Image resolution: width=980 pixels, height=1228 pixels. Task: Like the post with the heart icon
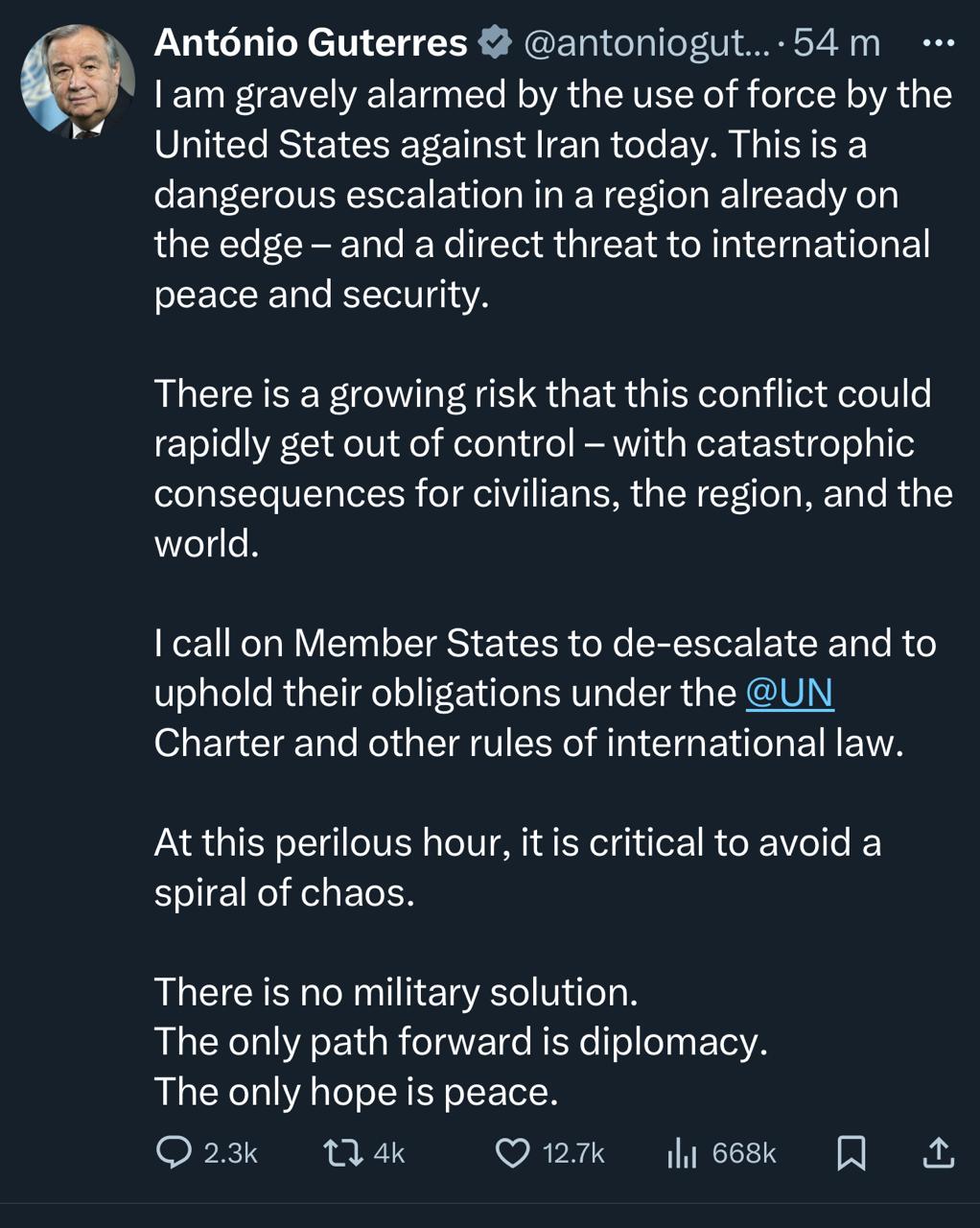click(512, 1152)
